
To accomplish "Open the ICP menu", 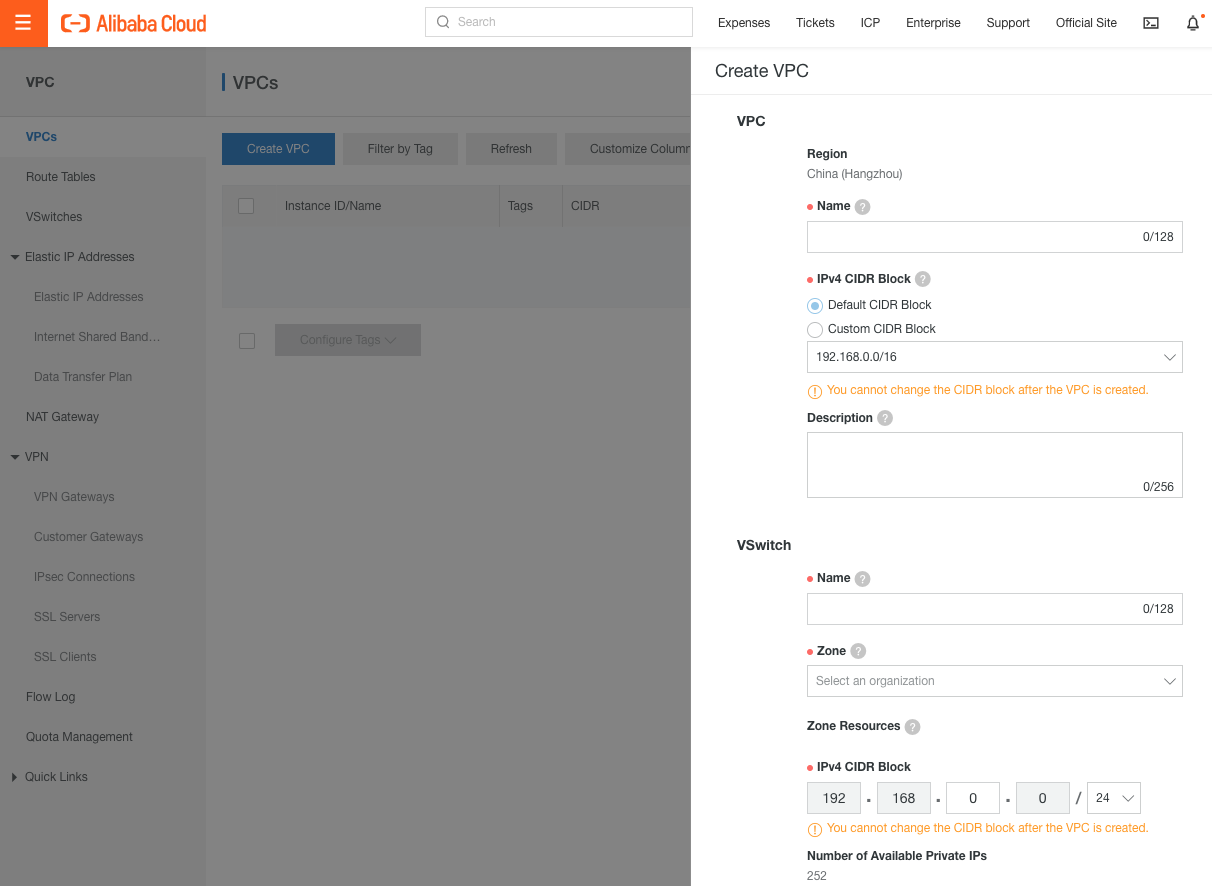I will click(x=870, y=23).
